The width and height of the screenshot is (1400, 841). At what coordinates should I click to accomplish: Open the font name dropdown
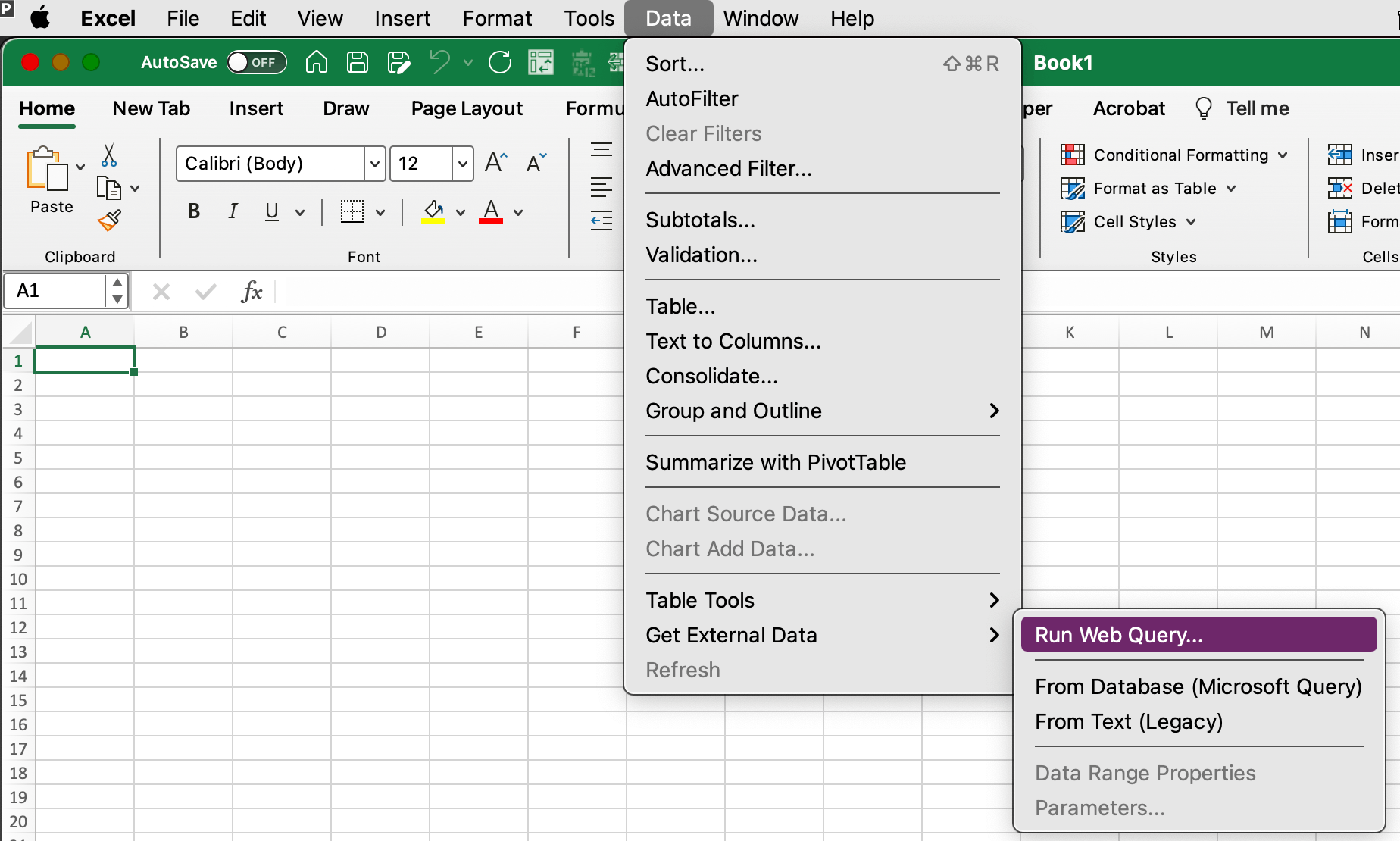[x=374, y=164]
